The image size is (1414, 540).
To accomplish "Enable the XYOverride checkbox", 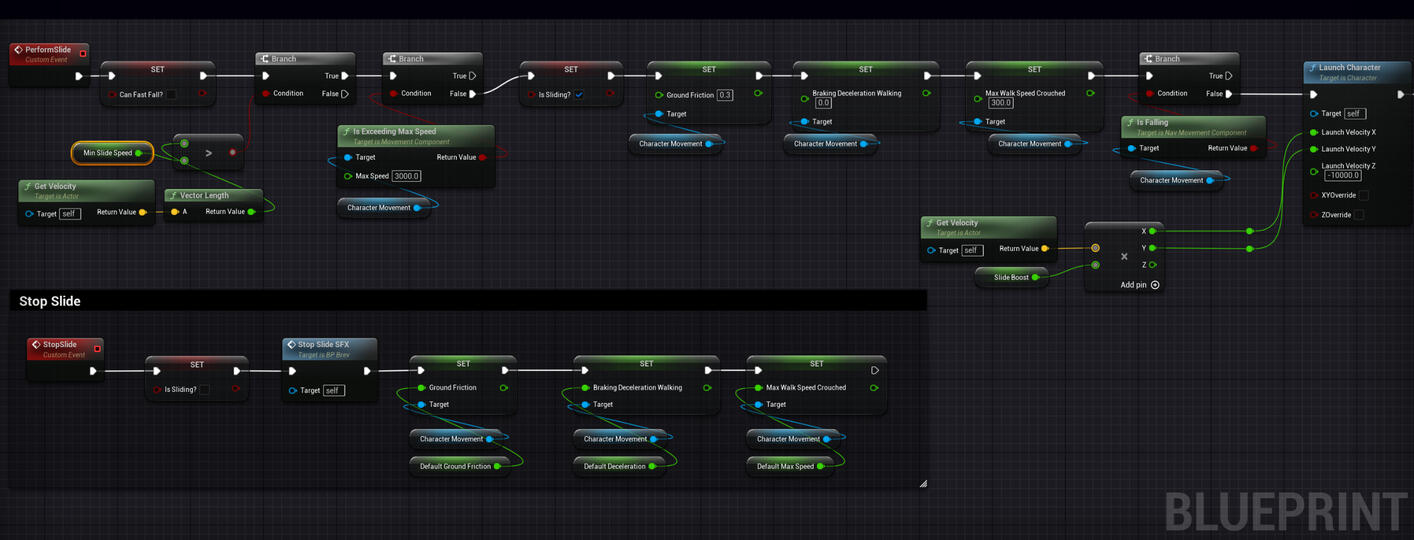I will click(x=1363, y=196).
